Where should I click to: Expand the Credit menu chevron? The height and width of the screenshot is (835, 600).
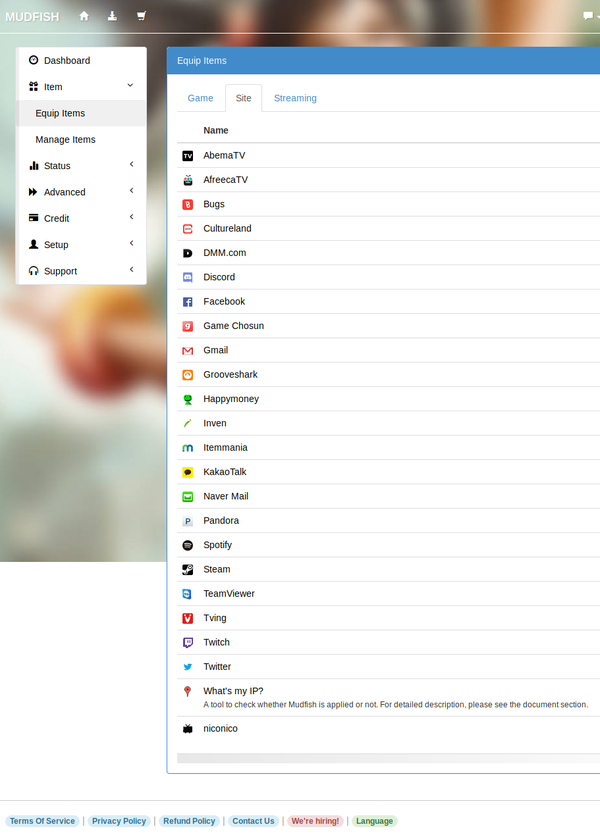(131, 217)
